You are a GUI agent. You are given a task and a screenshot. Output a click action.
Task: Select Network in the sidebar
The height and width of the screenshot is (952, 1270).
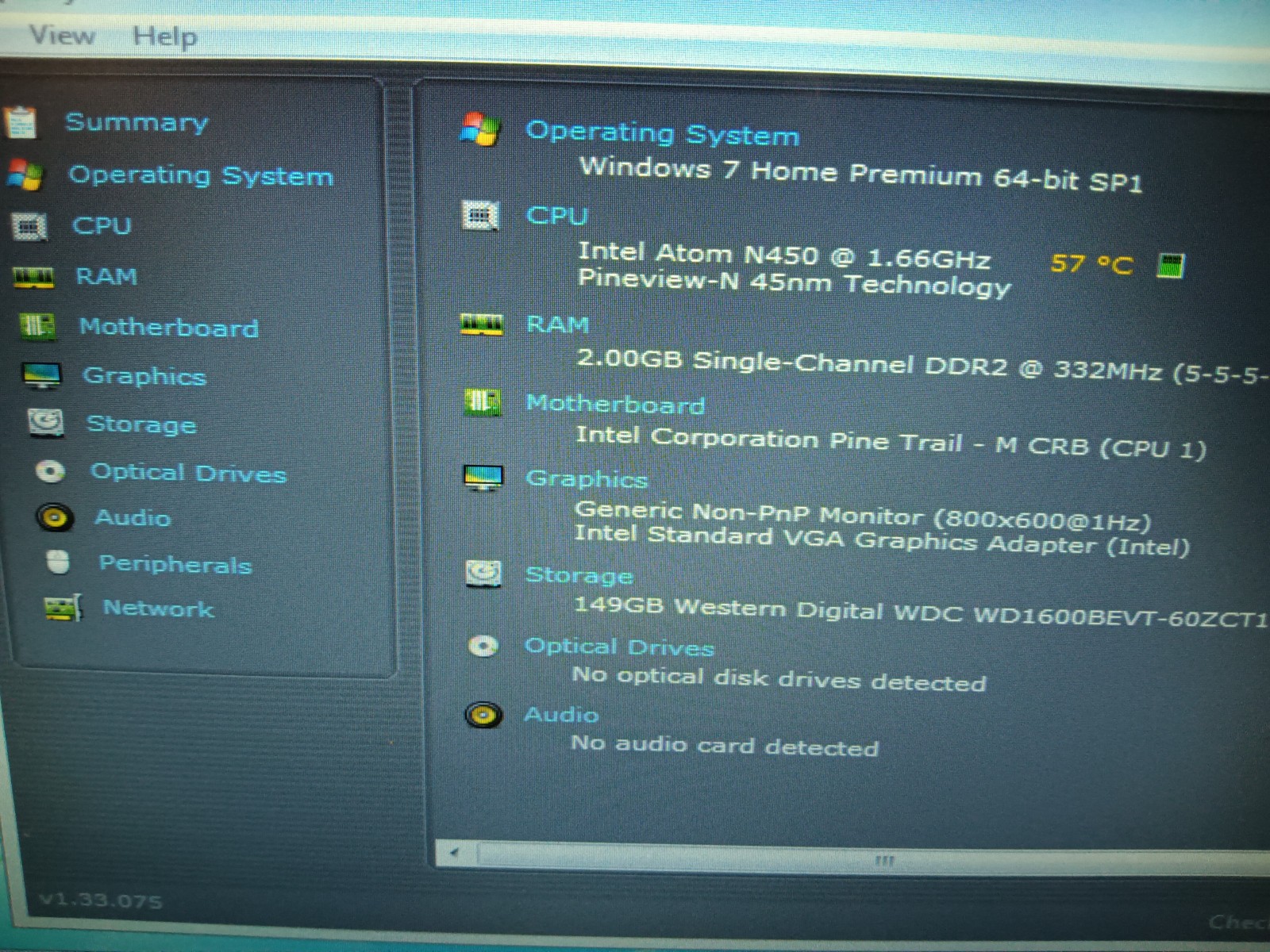pos(159,608)
